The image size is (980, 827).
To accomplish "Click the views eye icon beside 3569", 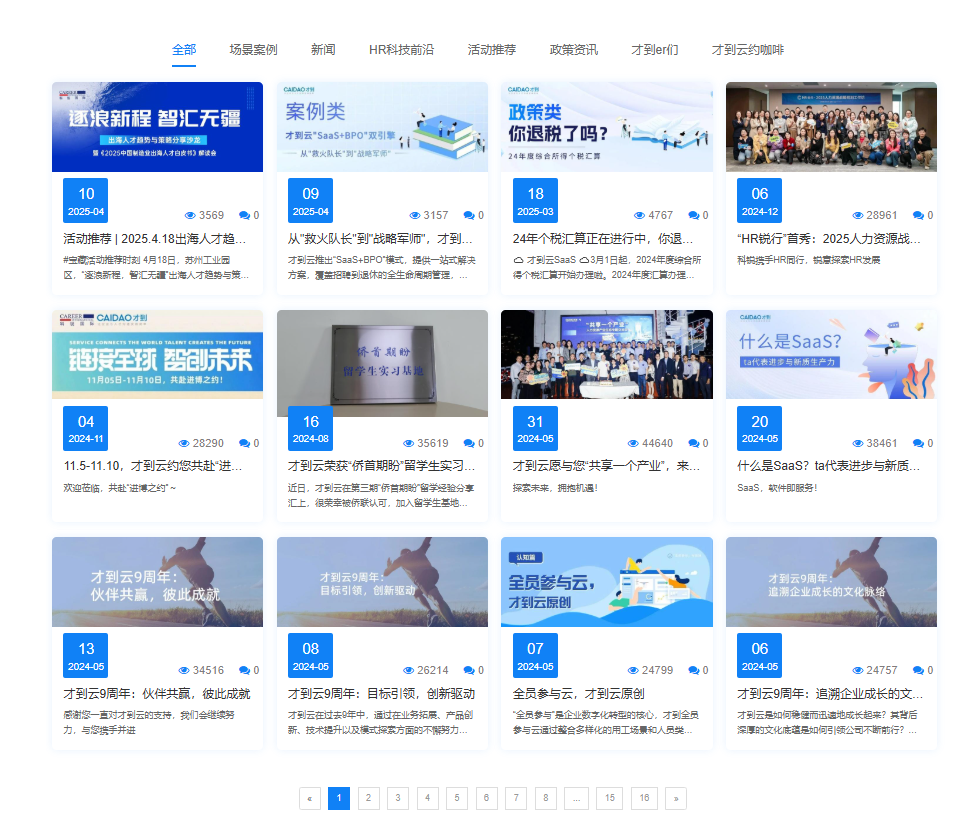I will (x=190, y=216).
